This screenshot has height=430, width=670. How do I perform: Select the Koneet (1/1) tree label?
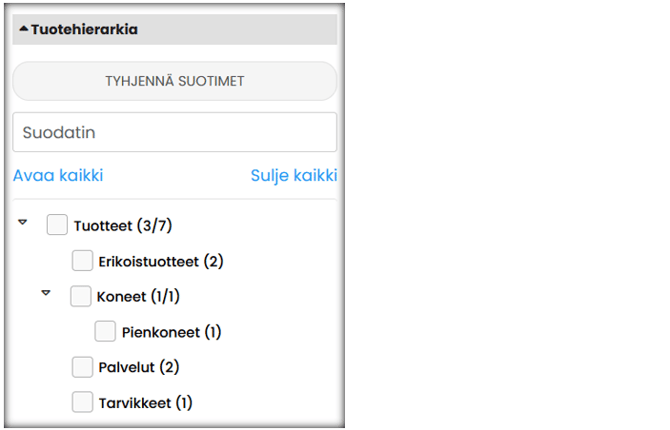click(x=138, y=296)
